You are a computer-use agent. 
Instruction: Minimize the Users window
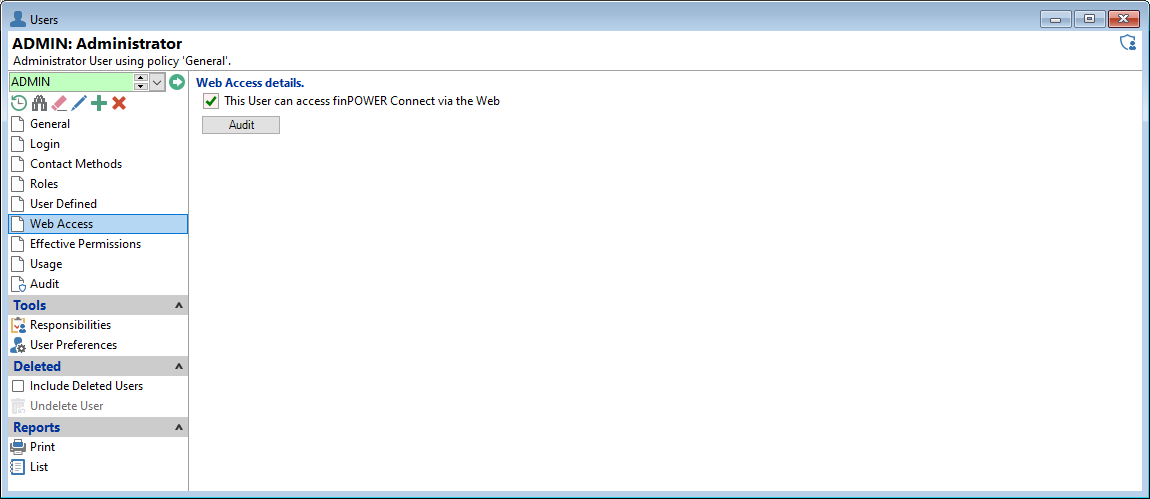pyautogui.click(x=1056, y=20)
